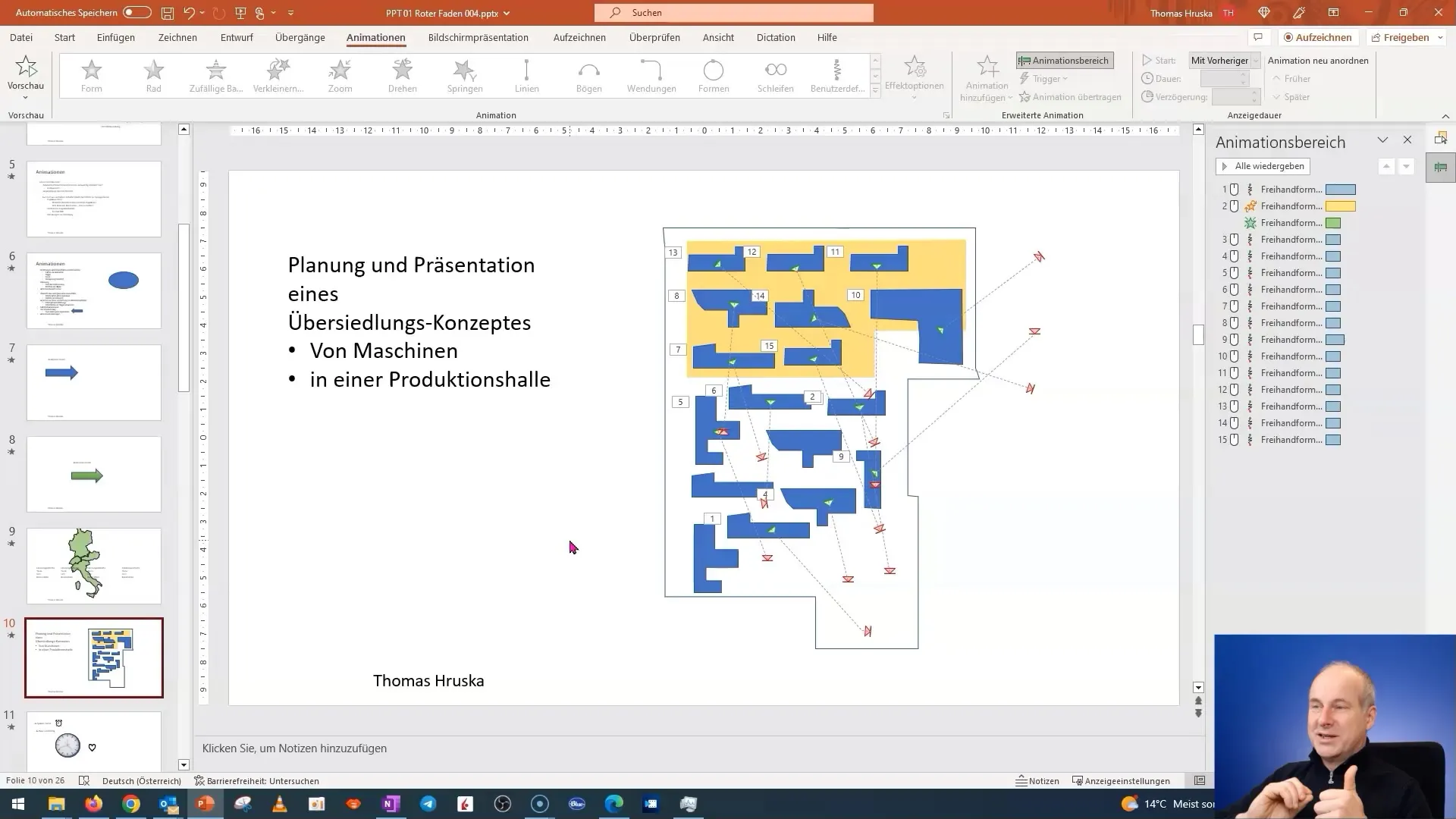This screenshot has width=1456, height=819.
Task: Switch to the Ansicht tab
Action: tap(718, 37)
